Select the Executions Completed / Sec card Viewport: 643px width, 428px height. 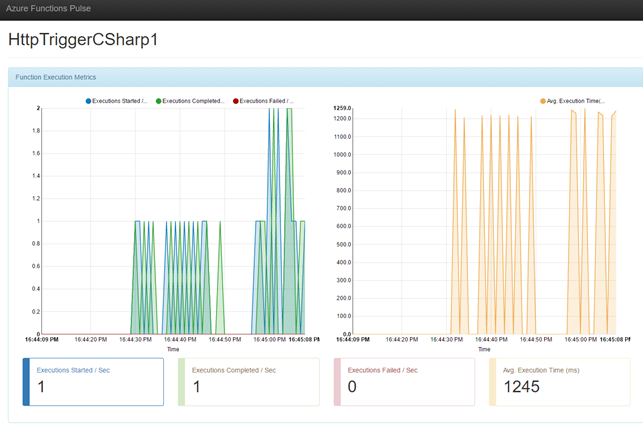(248, 382)
